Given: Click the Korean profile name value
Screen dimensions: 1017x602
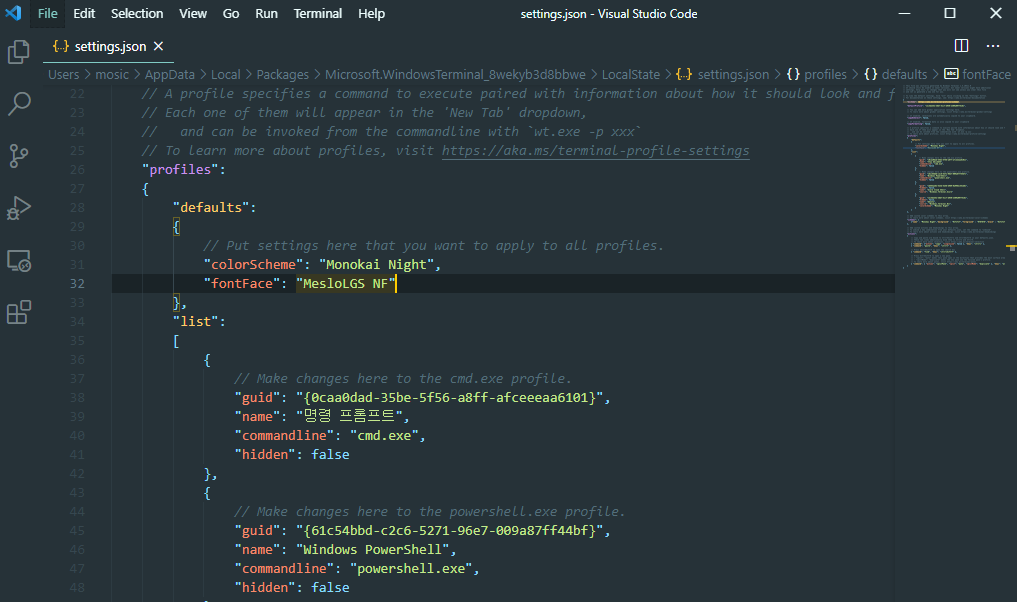Looking at the screenshot, I should coord(350,416).
